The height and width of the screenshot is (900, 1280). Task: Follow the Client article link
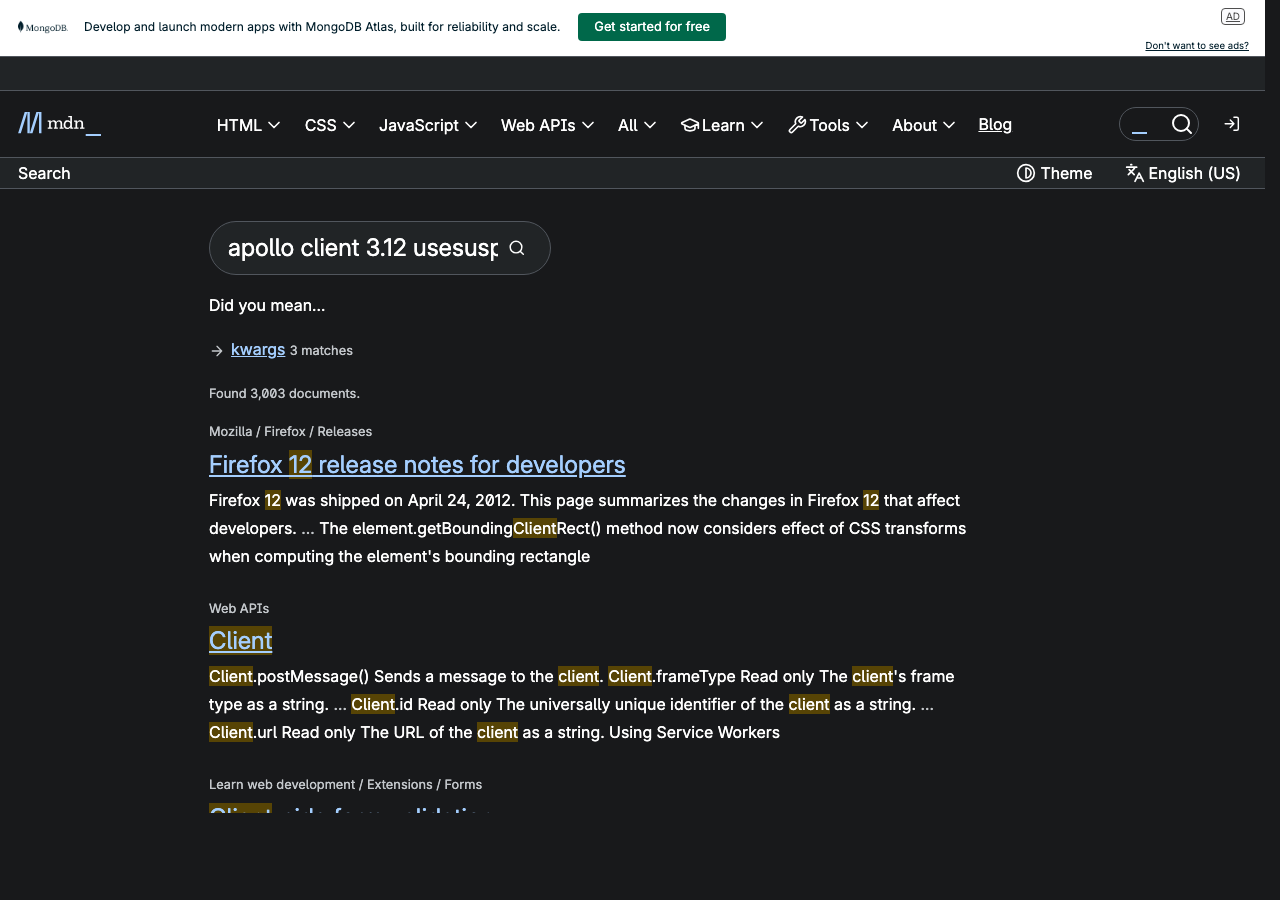(240, 640)
